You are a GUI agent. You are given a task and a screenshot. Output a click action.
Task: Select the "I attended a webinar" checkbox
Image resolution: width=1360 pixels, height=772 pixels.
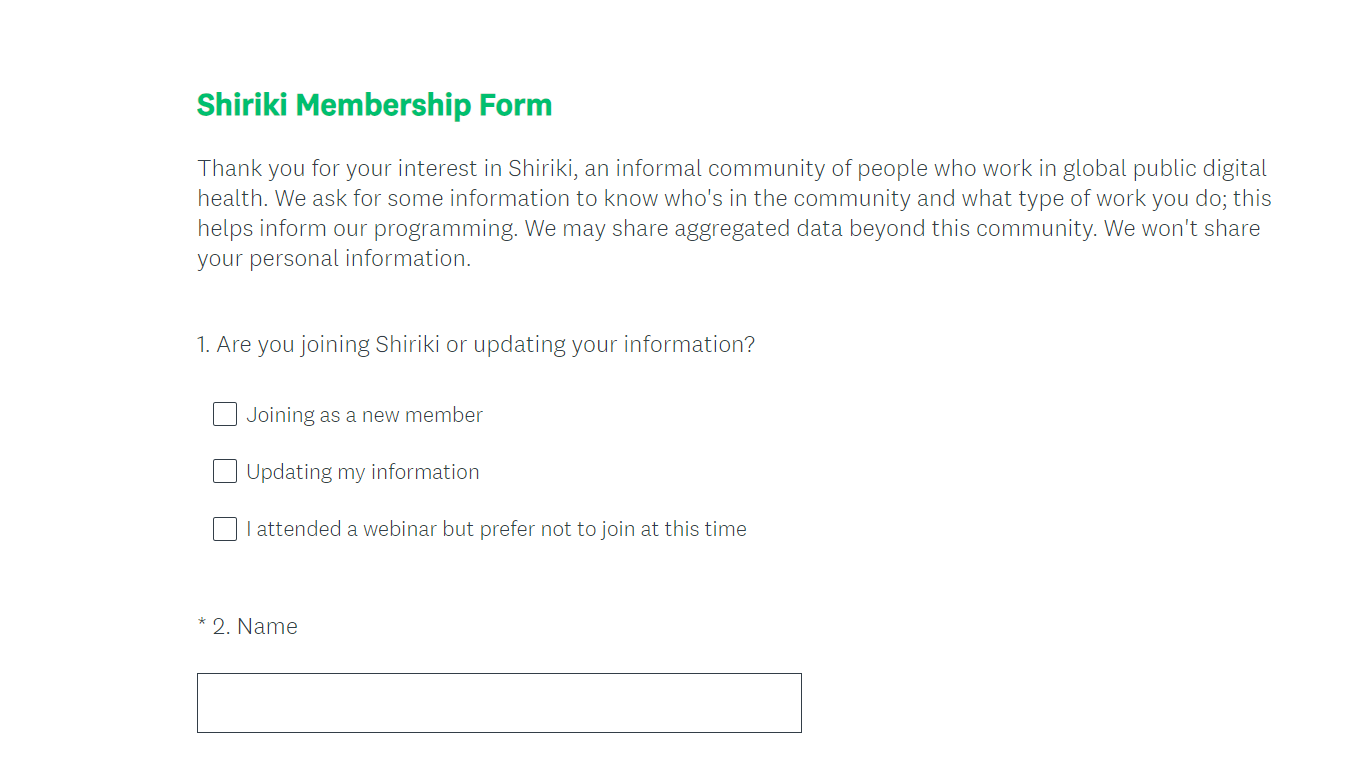pyautogui.click(x=225, y=529)
